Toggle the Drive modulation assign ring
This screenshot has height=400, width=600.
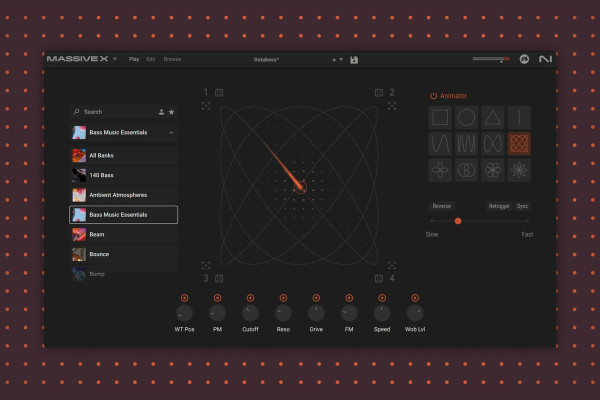click(x=316, y=298)
